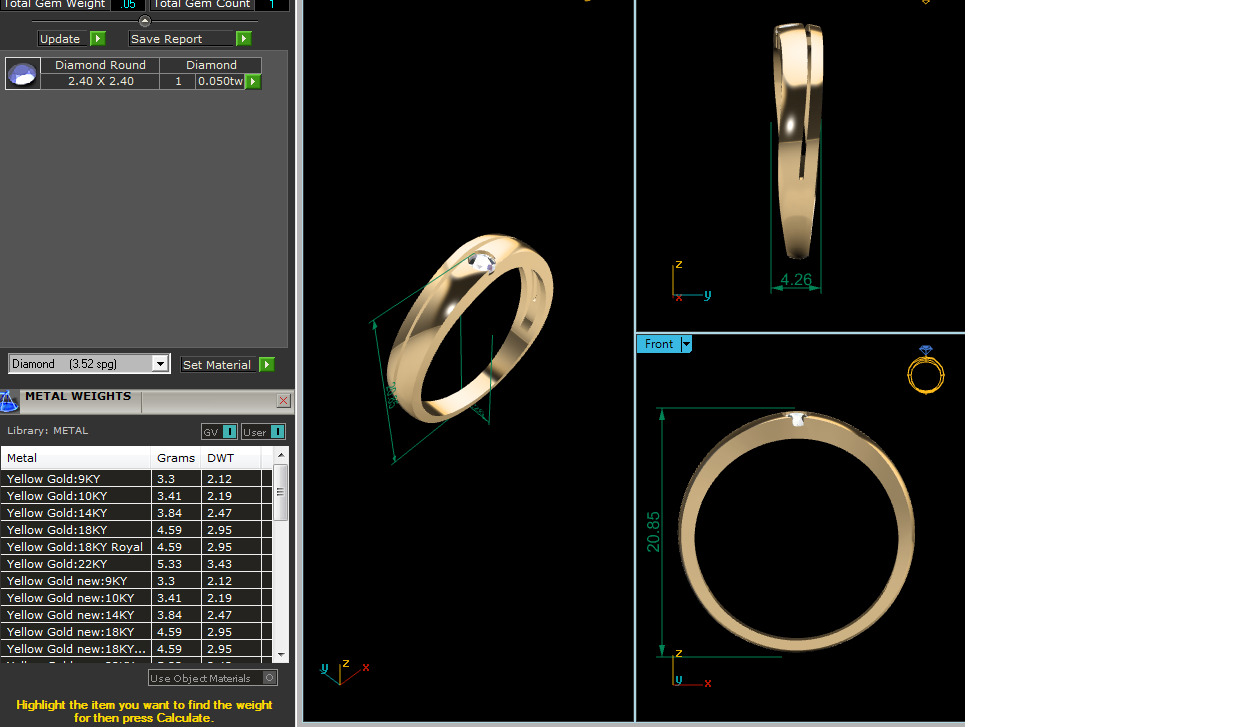Select the Yellow Gold:22KY row
The width and height of the screenshot is (1241, 727).
tap(137, 564)
